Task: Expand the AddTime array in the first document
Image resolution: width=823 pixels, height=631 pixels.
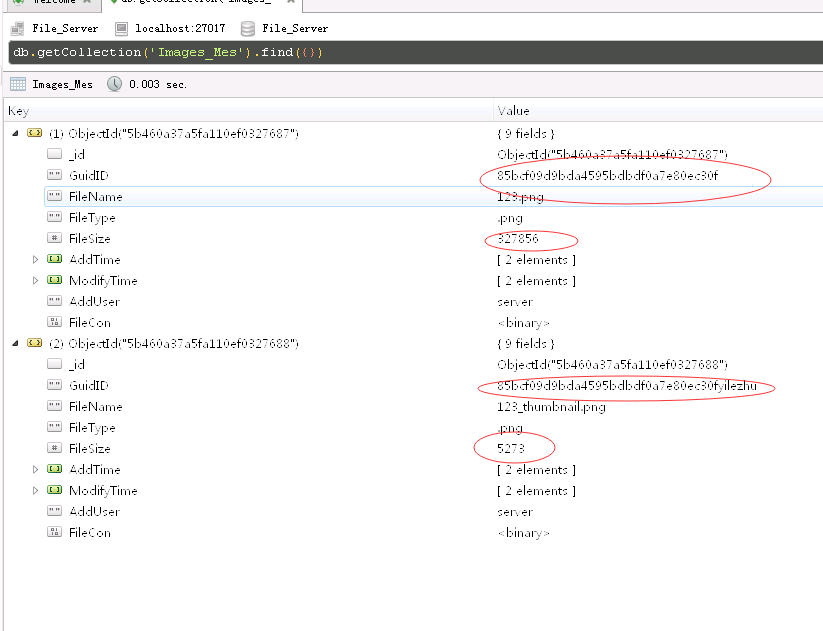Action: click(36, 259)
